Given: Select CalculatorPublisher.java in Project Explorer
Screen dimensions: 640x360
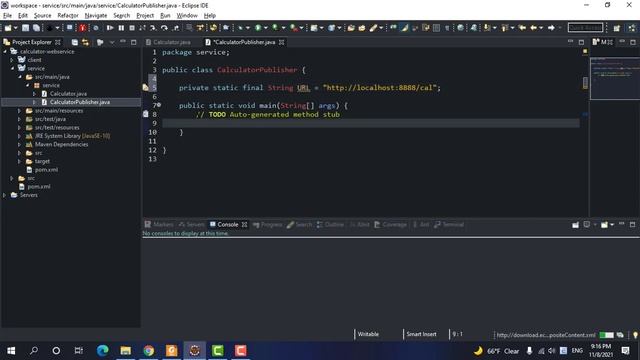Looking at the screenshot, I should [x=80, y=102].
